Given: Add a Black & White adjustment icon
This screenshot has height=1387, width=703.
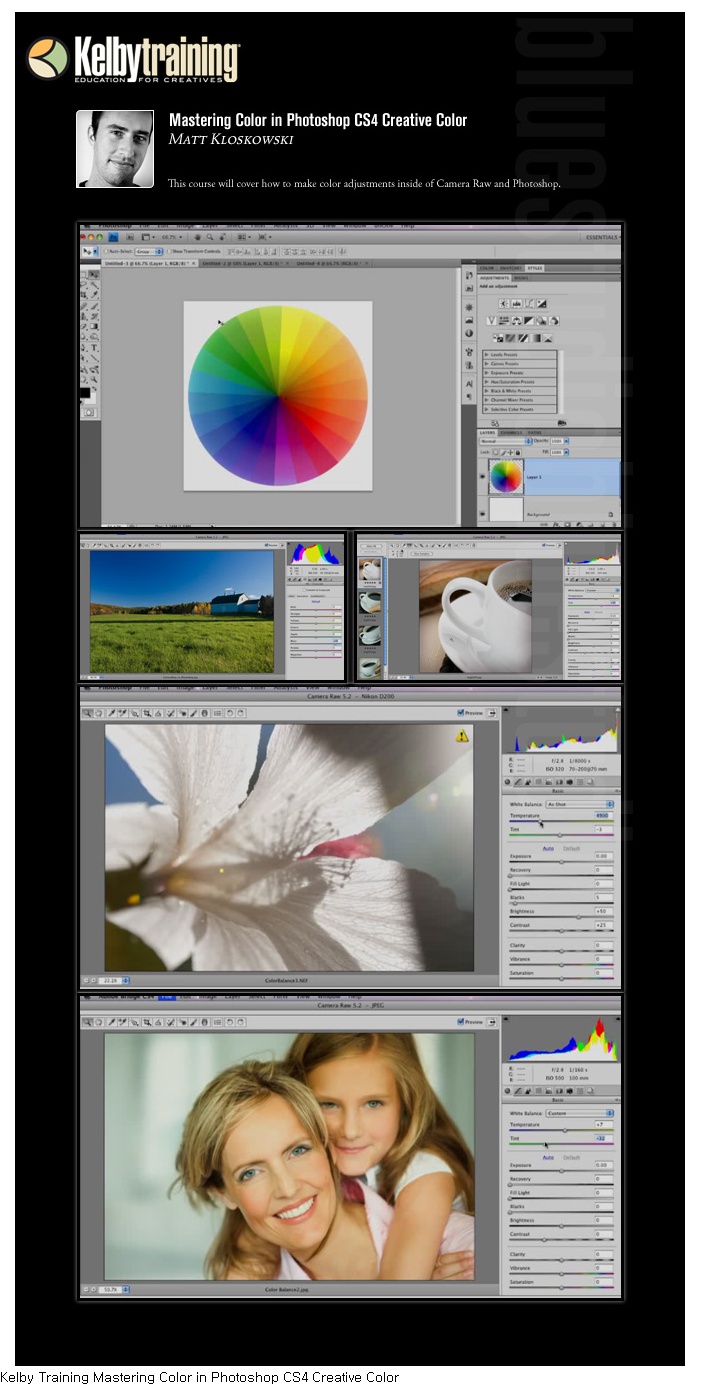Looking at the screenshot, I should (x=529, y=321).
